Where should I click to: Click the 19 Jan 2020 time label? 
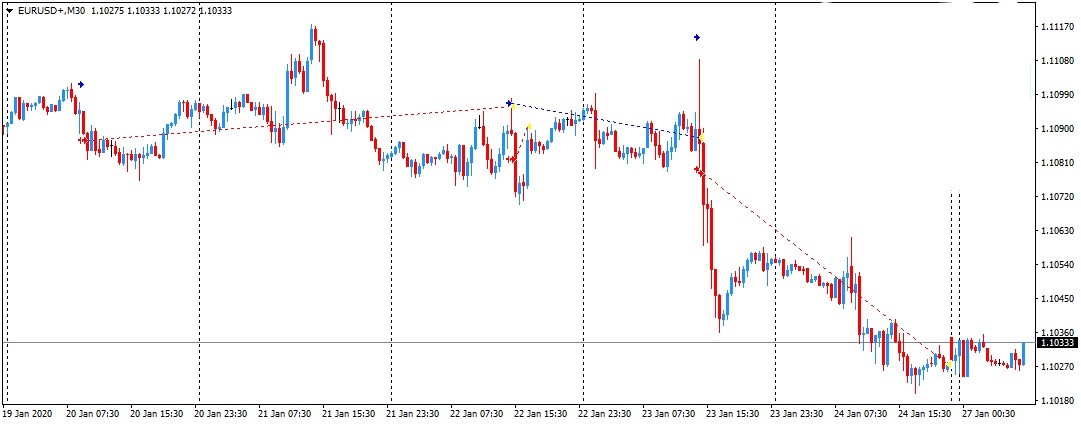(26, 414)
